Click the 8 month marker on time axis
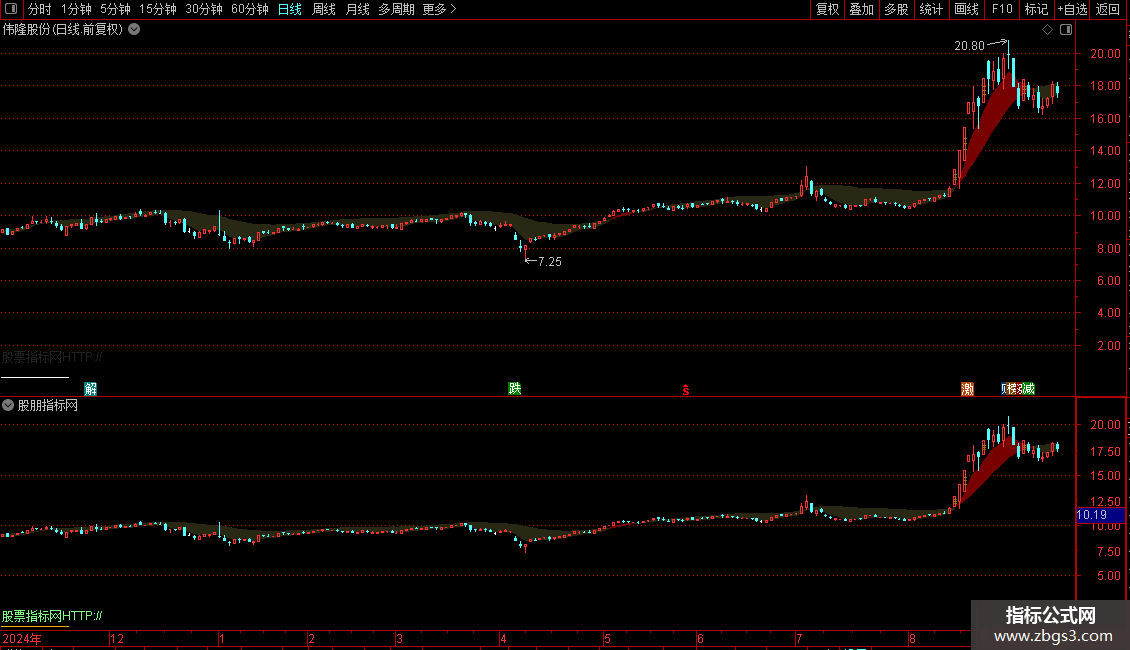Viewport: 1130px width, 650px height. 912,638
